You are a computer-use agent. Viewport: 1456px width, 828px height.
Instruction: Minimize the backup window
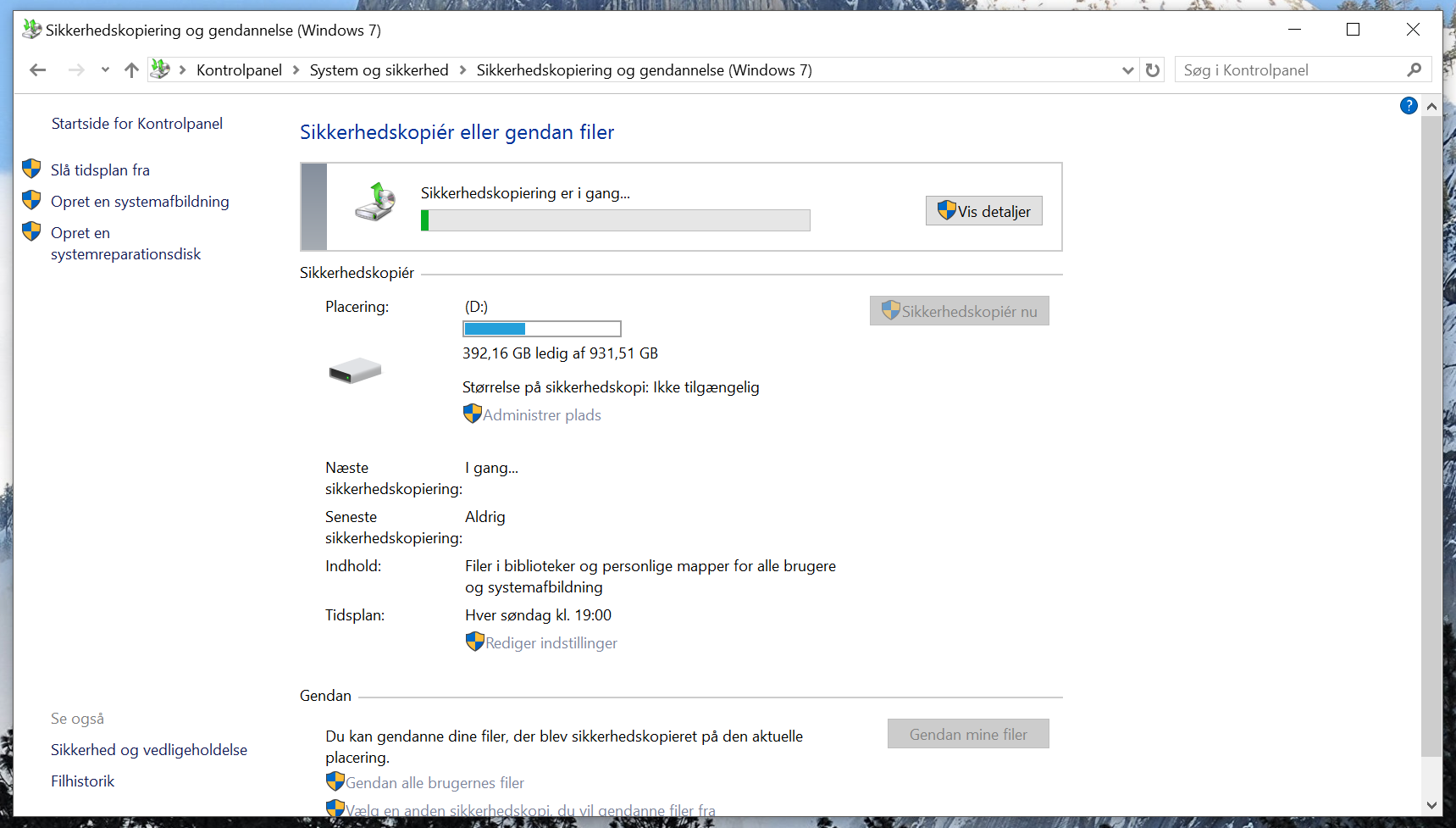tap(1294, 30)
